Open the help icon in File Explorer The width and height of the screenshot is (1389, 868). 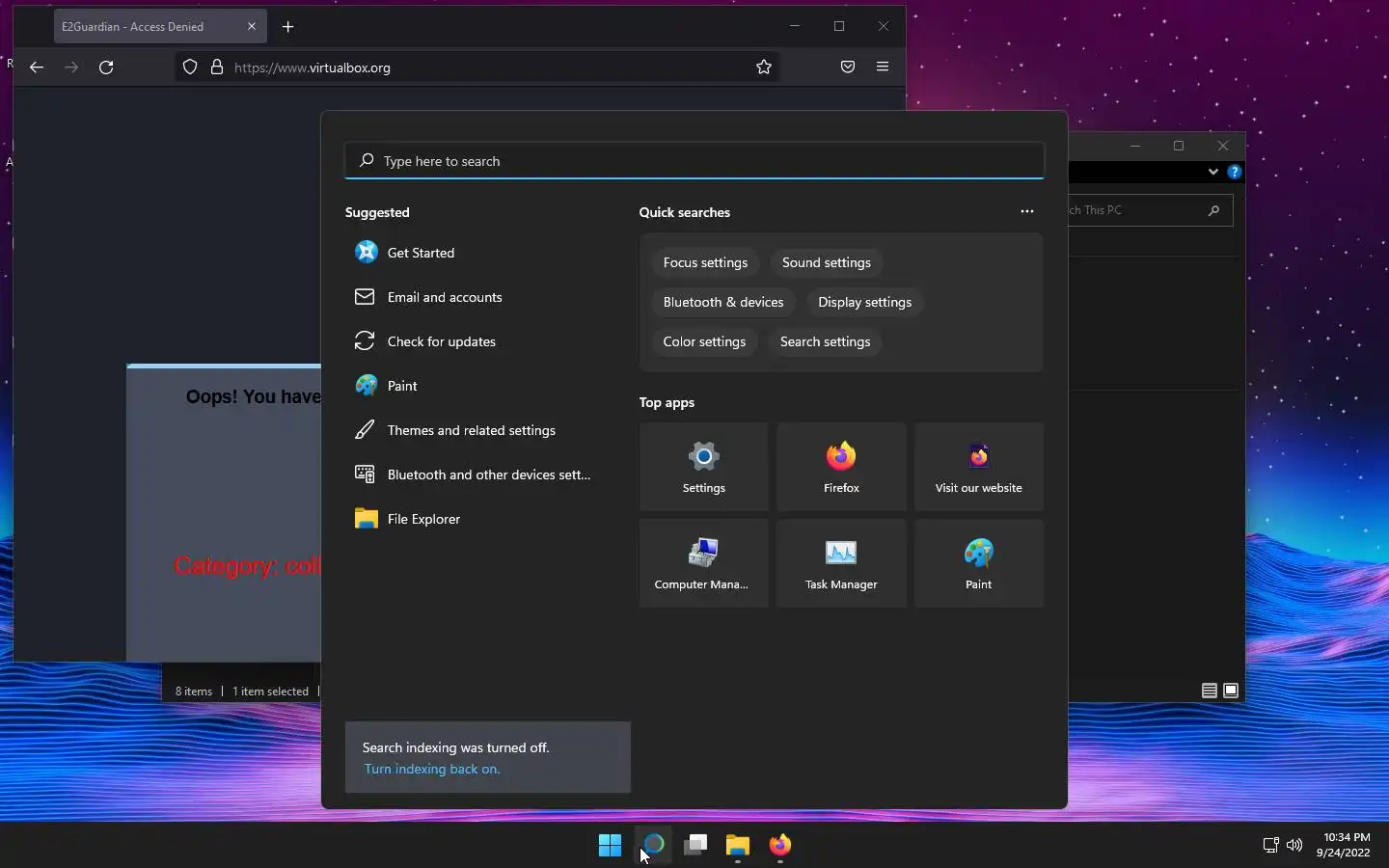pos(1234,172)
